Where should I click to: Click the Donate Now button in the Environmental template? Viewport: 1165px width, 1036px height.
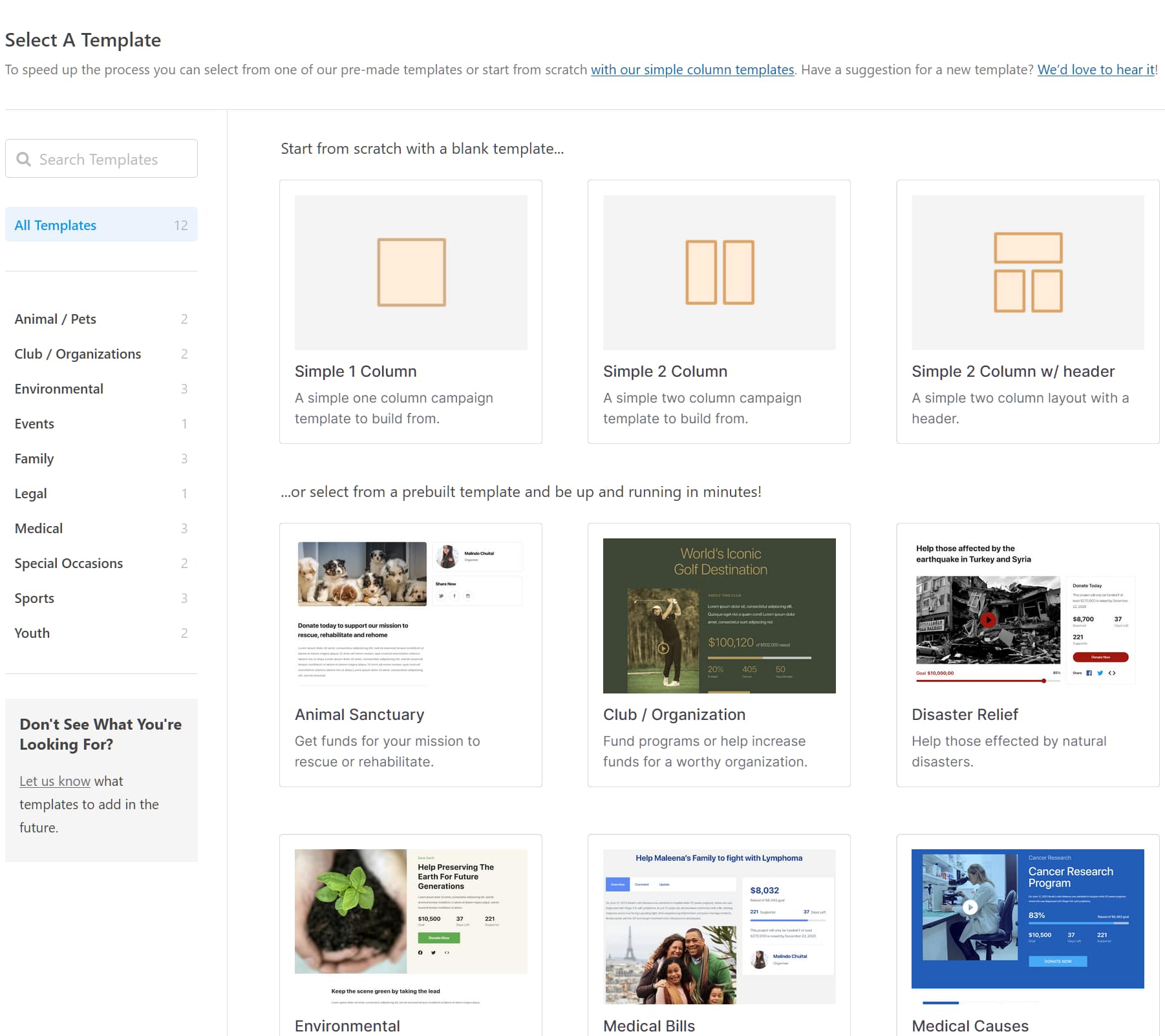(x=439, y=937)
